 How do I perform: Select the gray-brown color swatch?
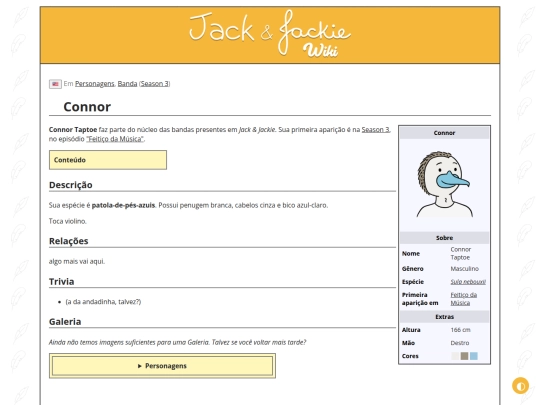[x=464, y=356]
